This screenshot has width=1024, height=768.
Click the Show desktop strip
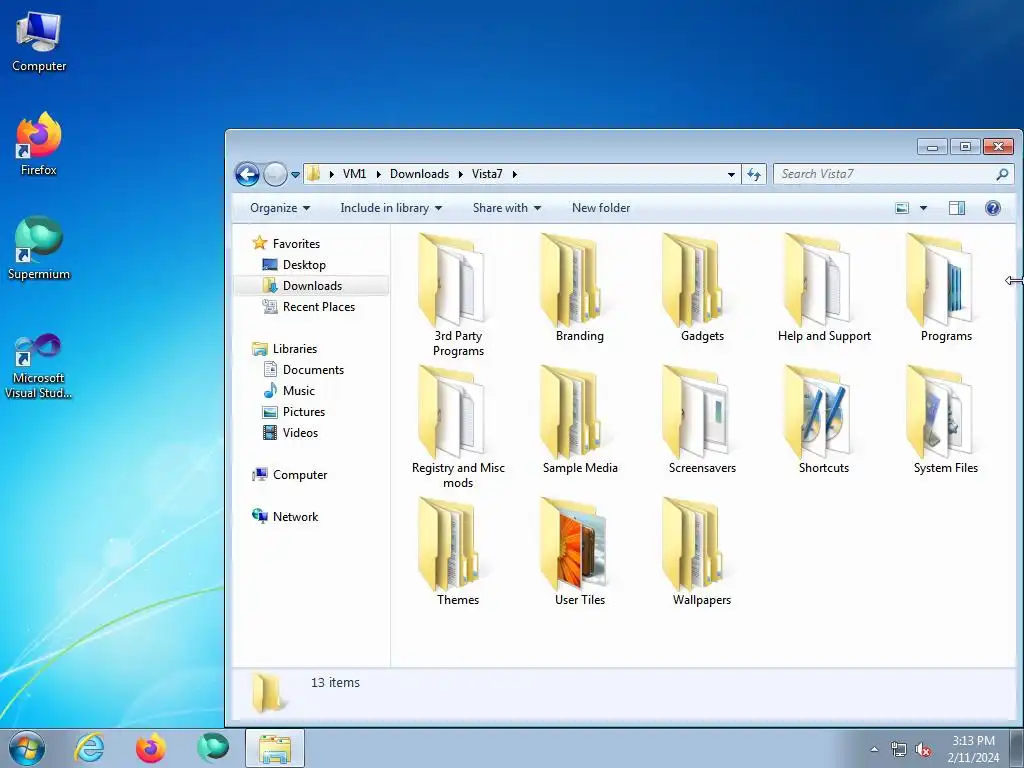click(x=1019, y=748)
